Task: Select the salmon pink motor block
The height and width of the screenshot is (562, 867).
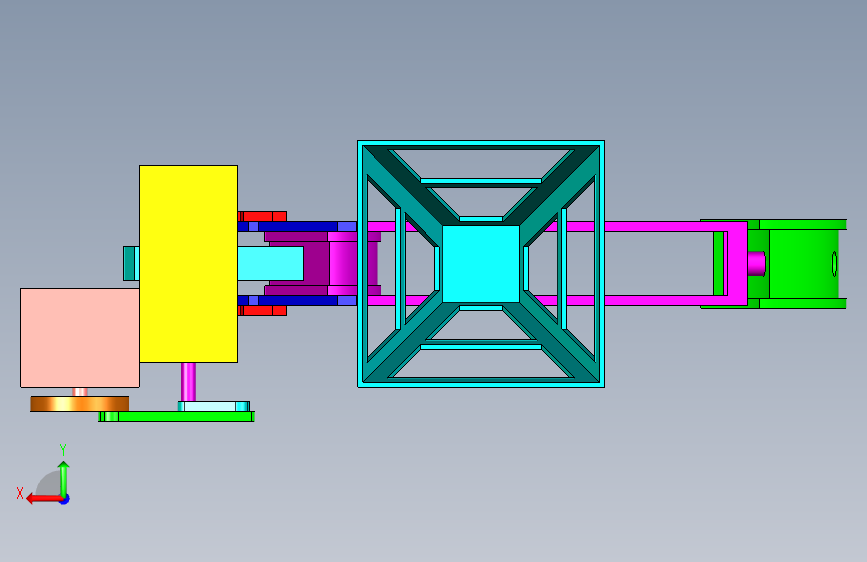Action: [x=80, y=337]
